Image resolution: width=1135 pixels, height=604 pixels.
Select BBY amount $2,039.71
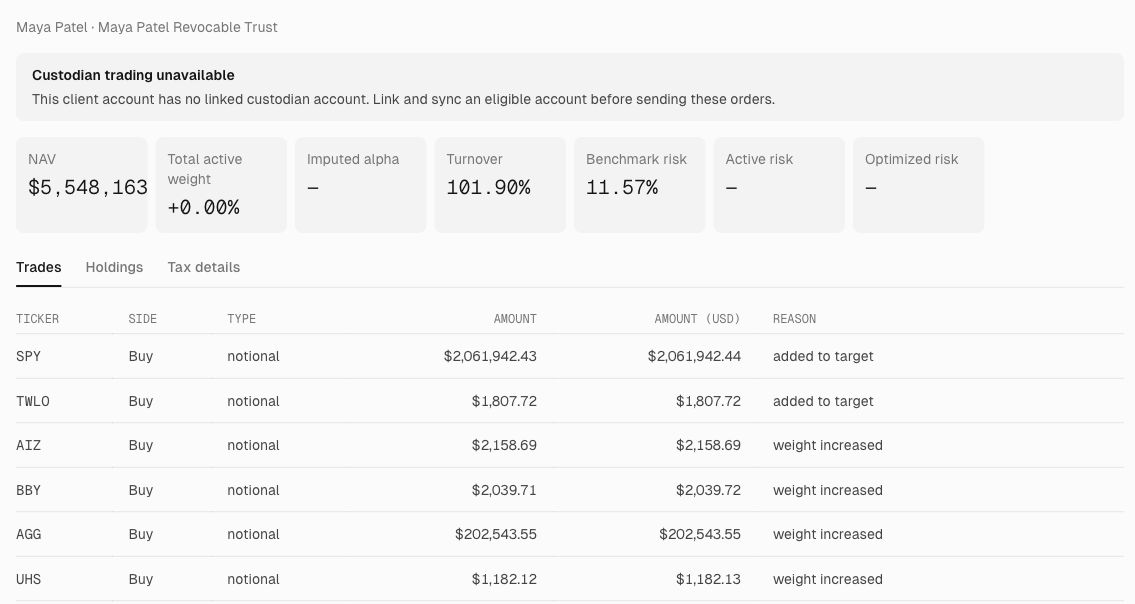[504, 490]
